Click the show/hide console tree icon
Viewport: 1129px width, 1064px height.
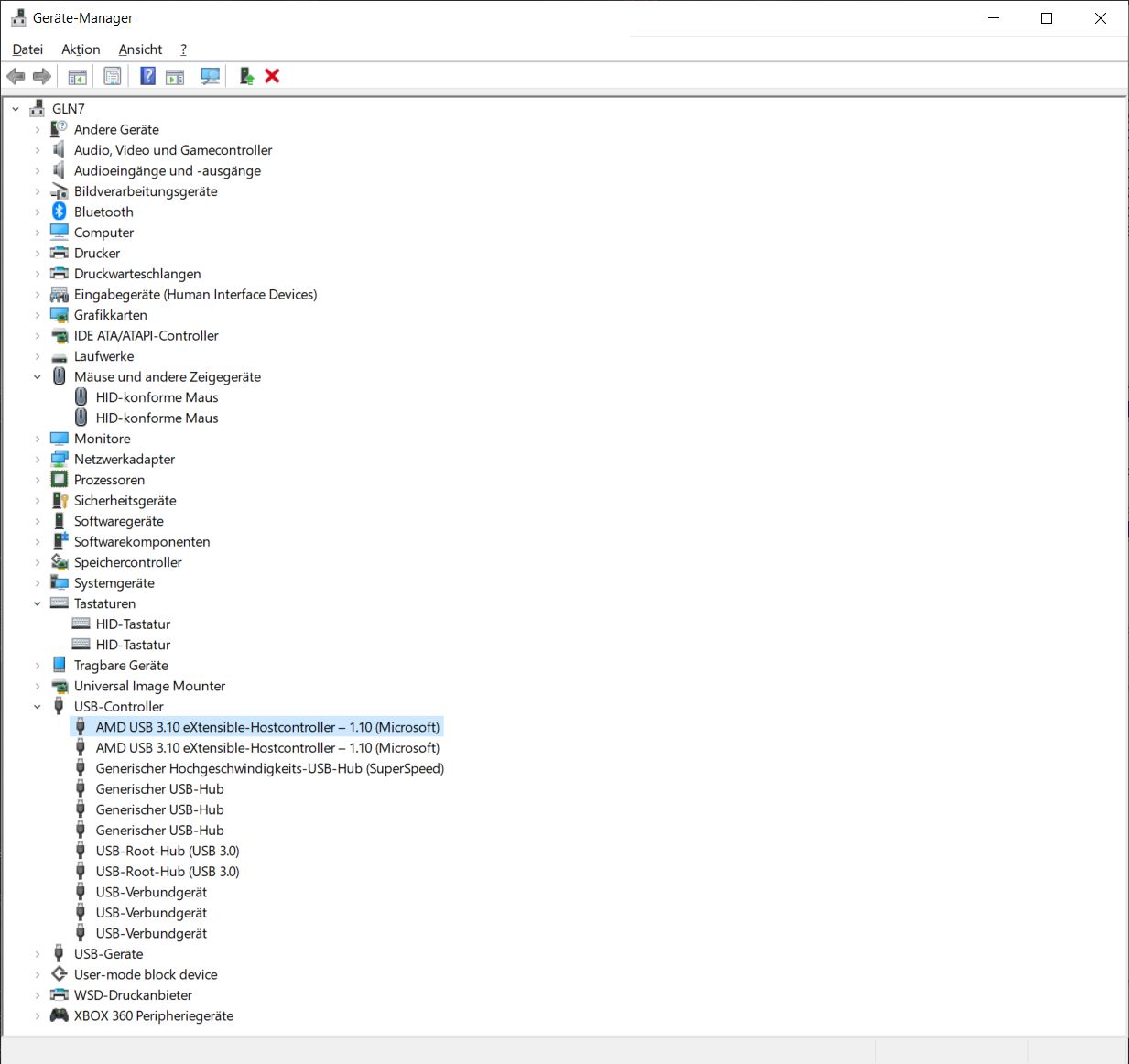[78, 76]
